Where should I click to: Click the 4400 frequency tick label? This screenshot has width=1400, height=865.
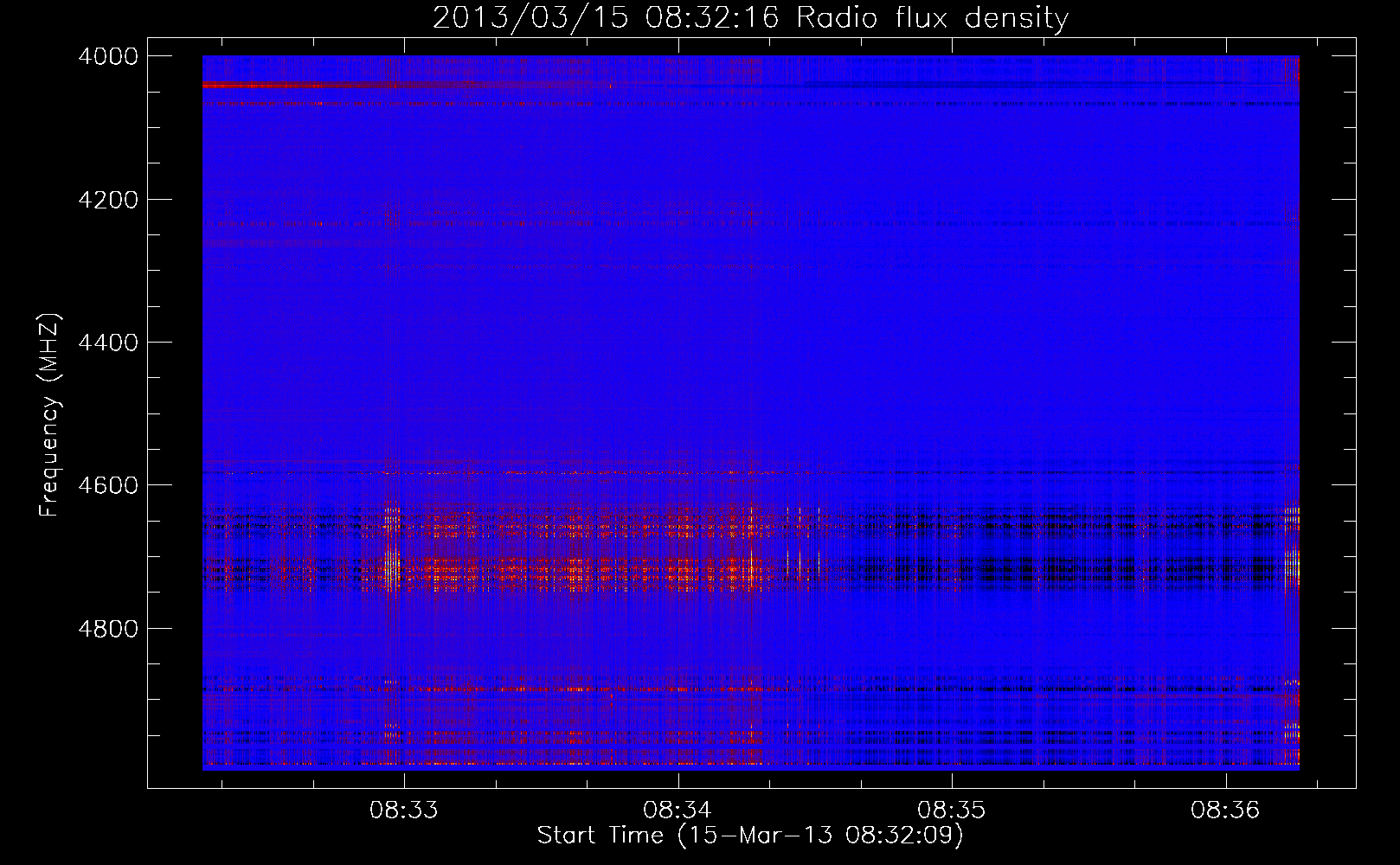pos(107,343)
